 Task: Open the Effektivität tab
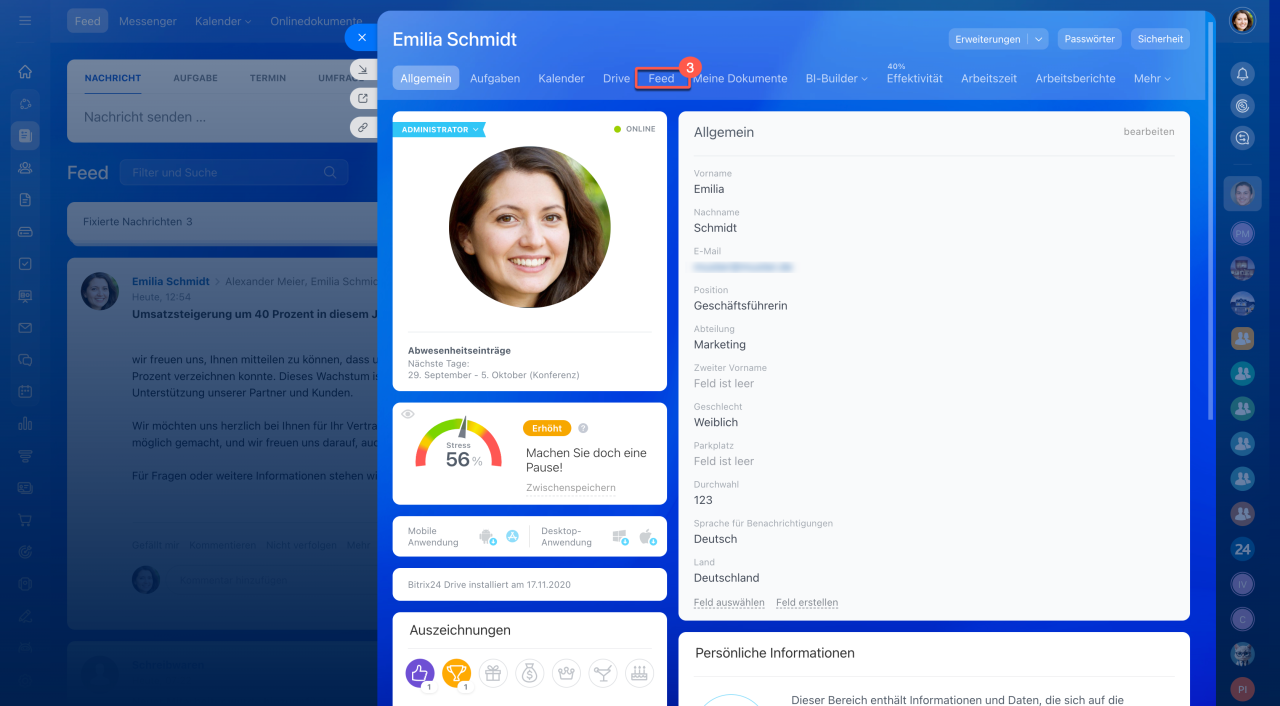pyautogui.click(x=914, y=78)
